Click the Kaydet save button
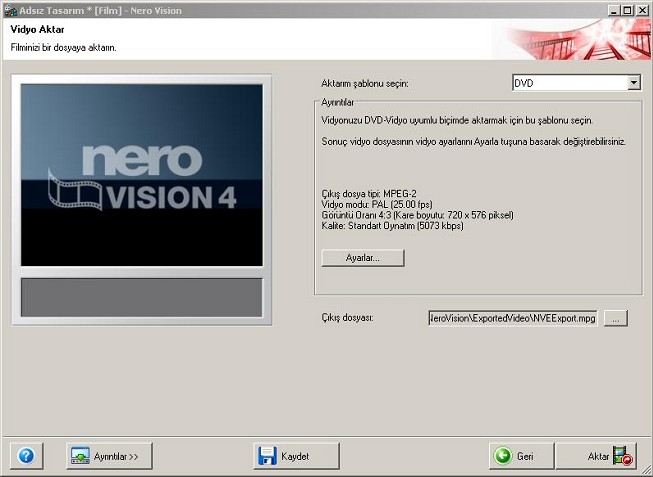Viewport: 653px width, 477px height. [297, 456]
